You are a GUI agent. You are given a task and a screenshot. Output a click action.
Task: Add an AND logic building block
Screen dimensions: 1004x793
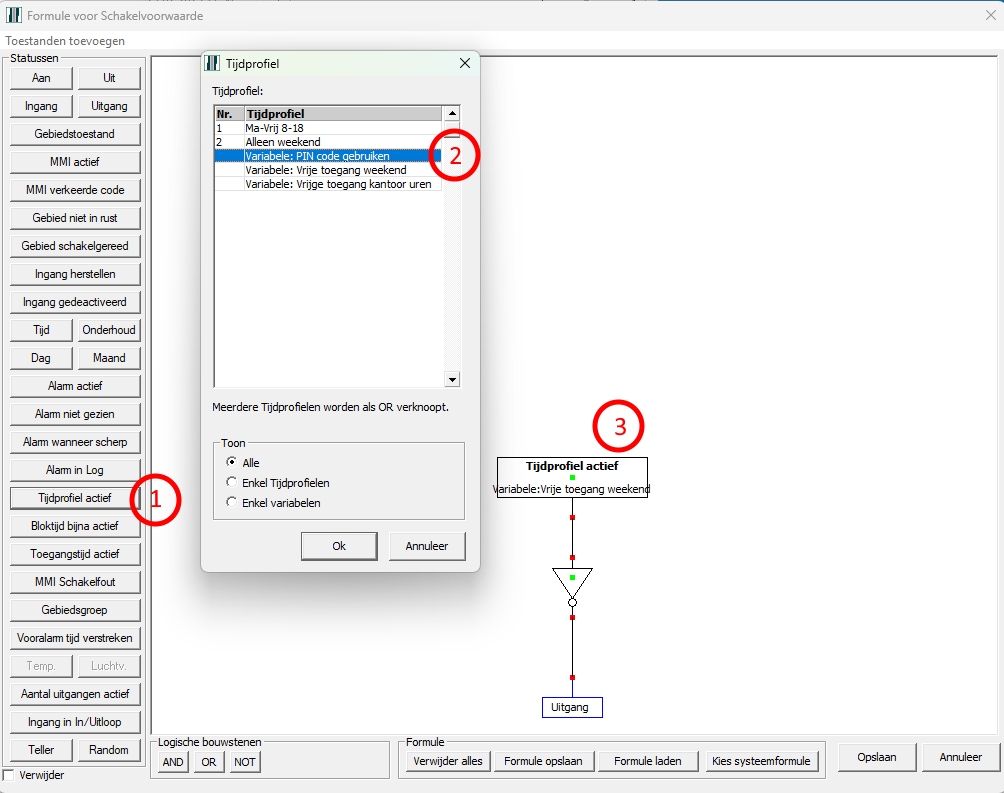[x=173, y=761]
